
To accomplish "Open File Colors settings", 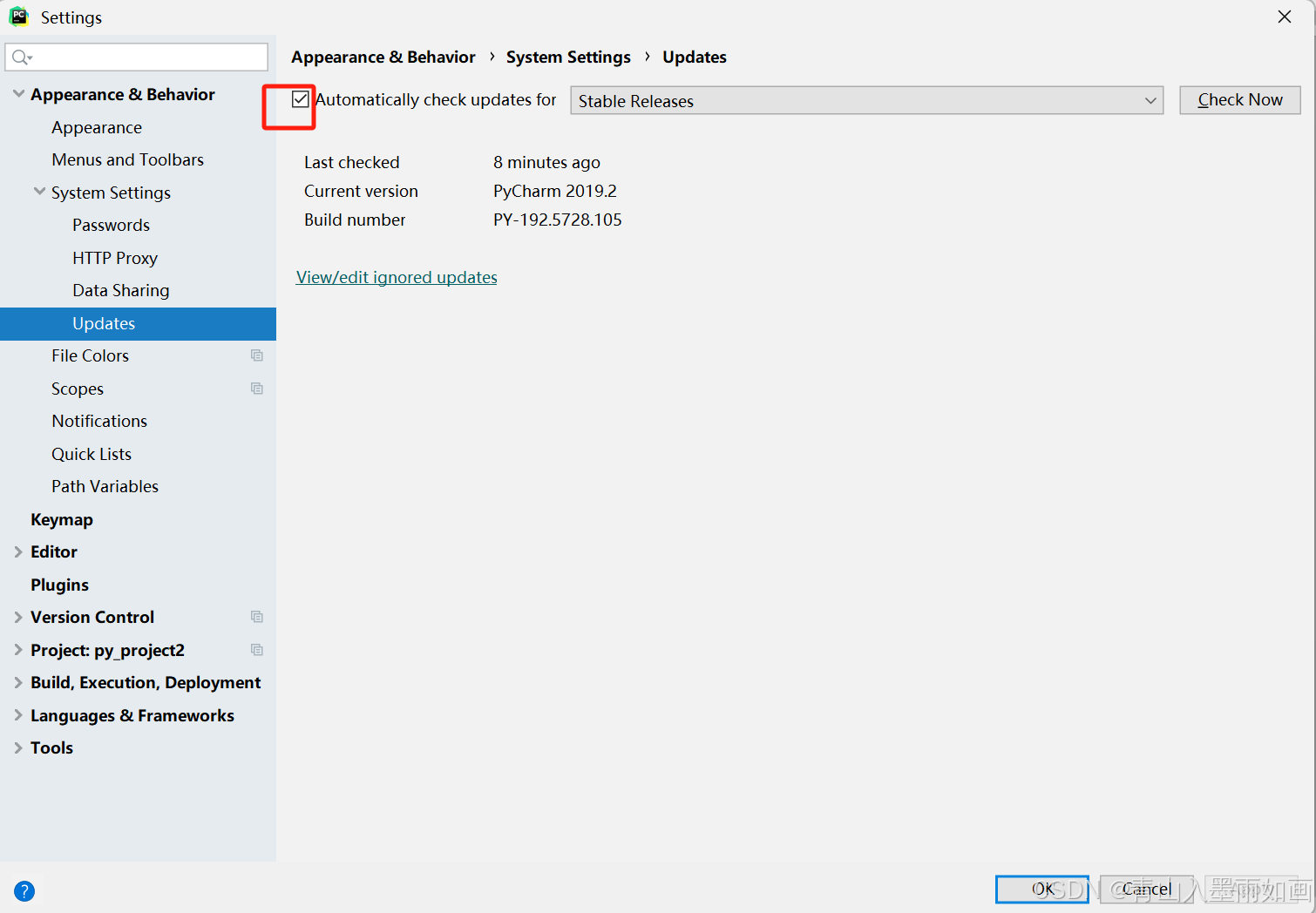I will click(x=90, y=355).
